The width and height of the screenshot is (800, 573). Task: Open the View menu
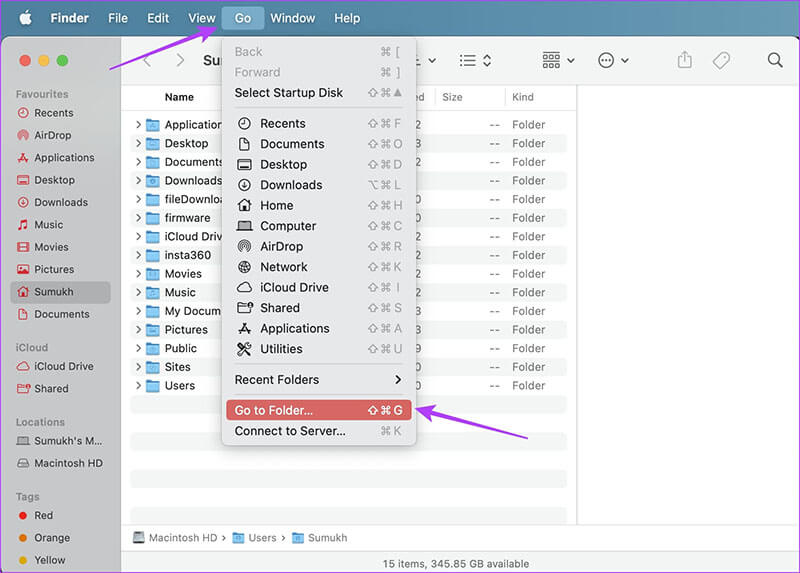pyautogui.click(x=202, y=18)
